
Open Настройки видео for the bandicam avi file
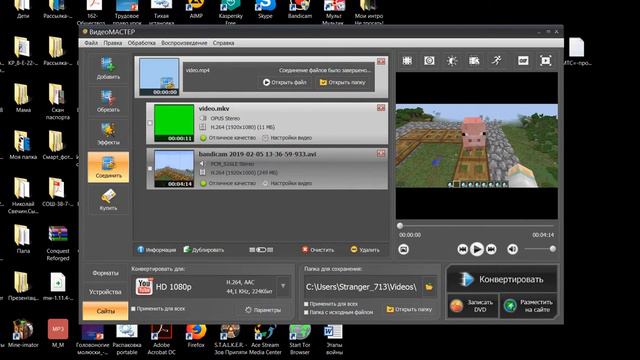(287, 183)
